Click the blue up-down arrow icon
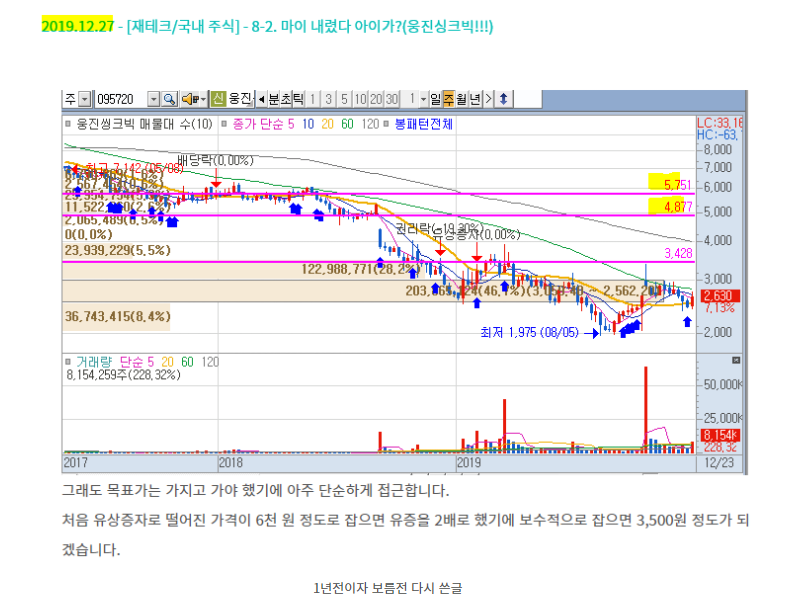The height and width of the screenshot is (612, 785). tap(504, 99)
